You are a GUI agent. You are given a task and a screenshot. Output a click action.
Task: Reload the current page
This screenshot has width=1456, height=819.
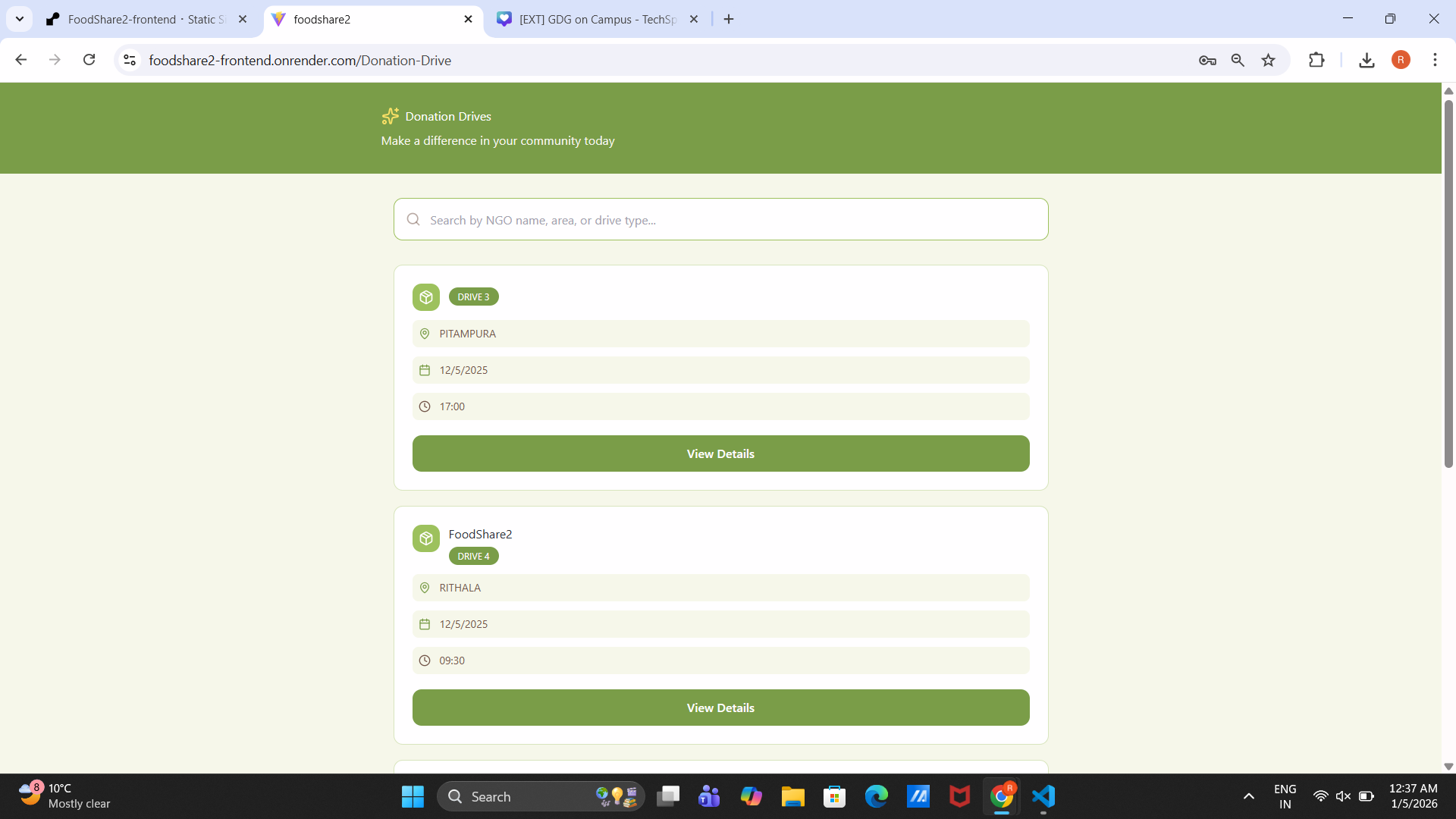click(x=89, y=60)
